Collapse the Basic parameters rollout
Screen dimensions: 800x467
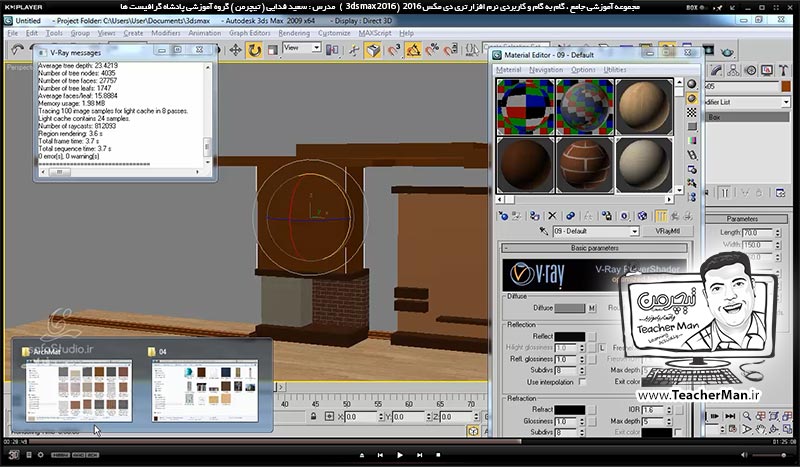tap(595, 248)
